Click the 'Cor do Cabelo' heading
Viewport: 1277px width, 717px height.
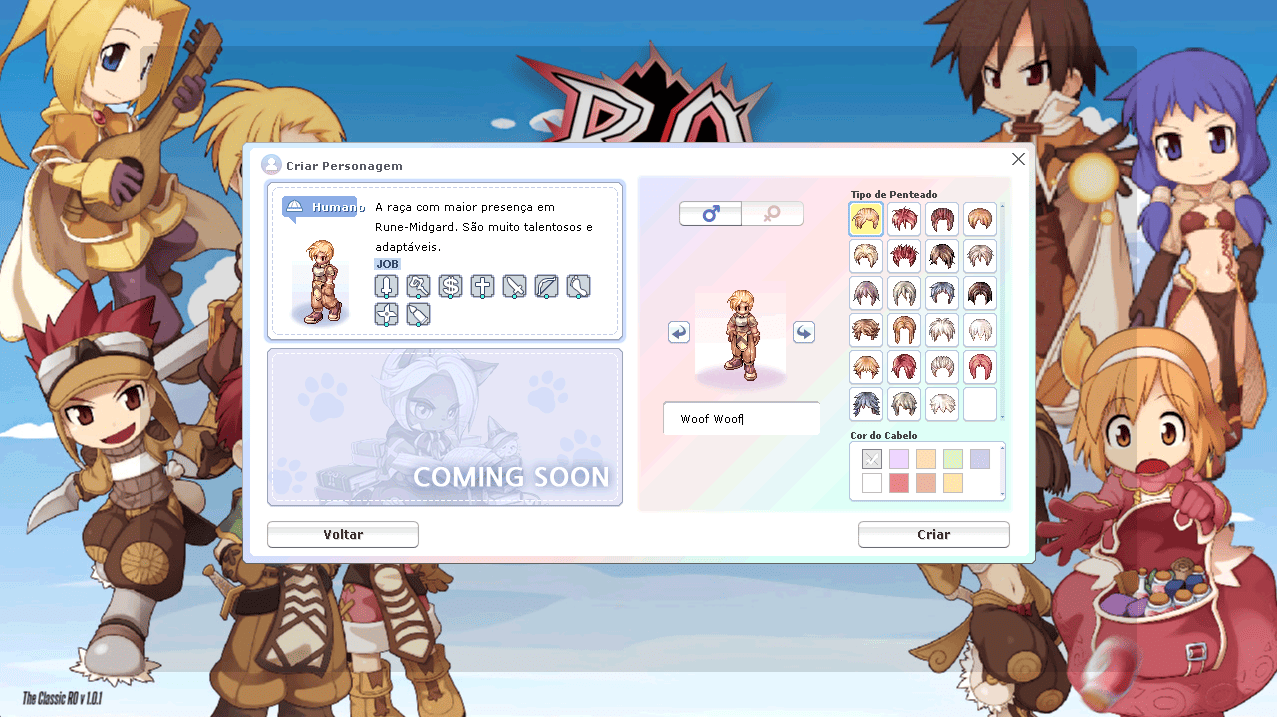tap(883, 435)
